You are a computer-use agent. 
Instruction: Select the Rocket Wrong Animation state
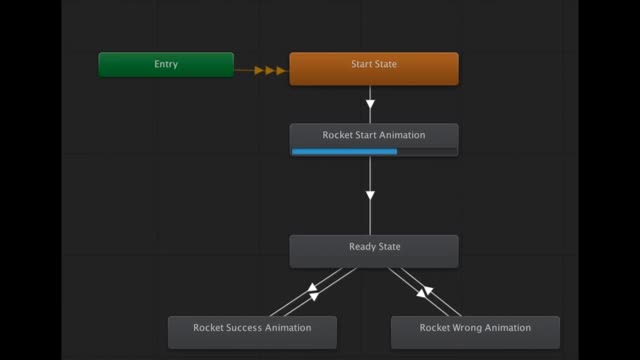(476, 332)
